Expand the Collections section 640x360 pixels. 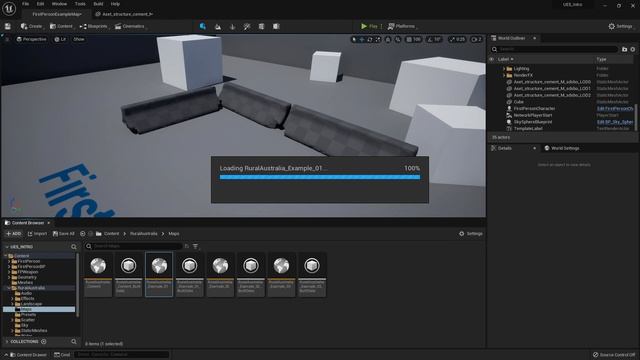[x=7, y=341]
